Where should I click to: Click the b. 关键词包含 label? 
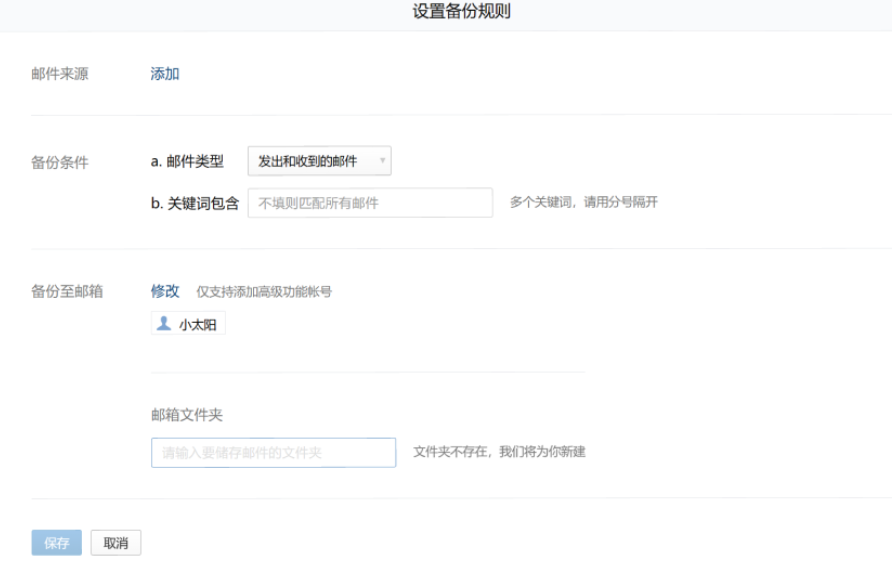pyautogui.click(x=195, y=203)
